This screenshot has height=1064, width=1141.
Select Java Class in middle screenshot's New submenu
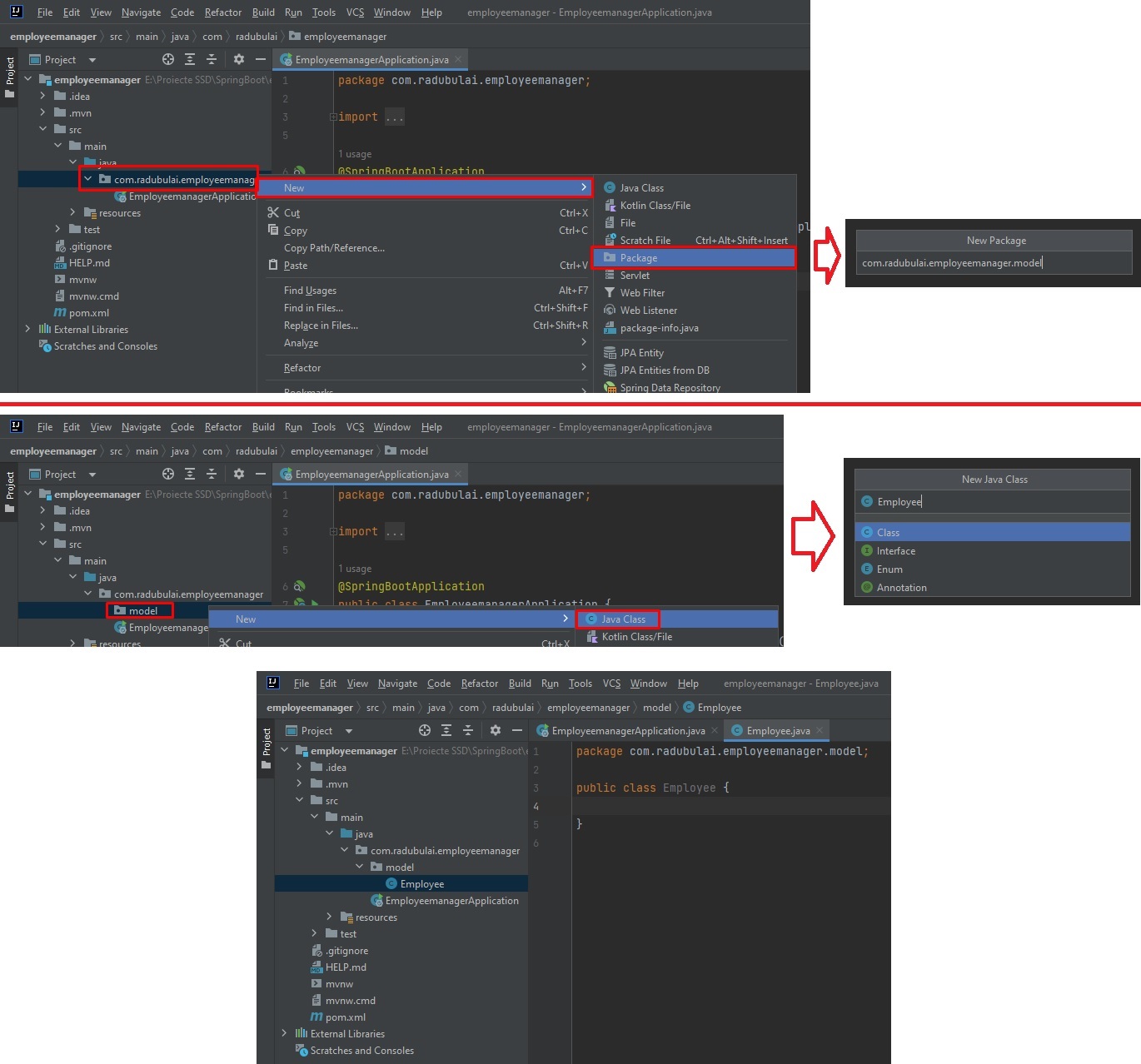click(x=617, y=619)
